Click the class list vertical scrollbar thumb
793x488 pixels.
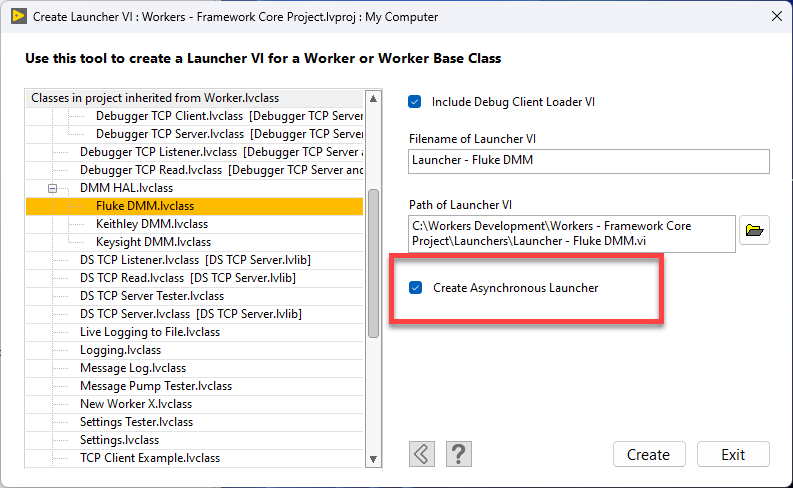click(x=373, y=264)
